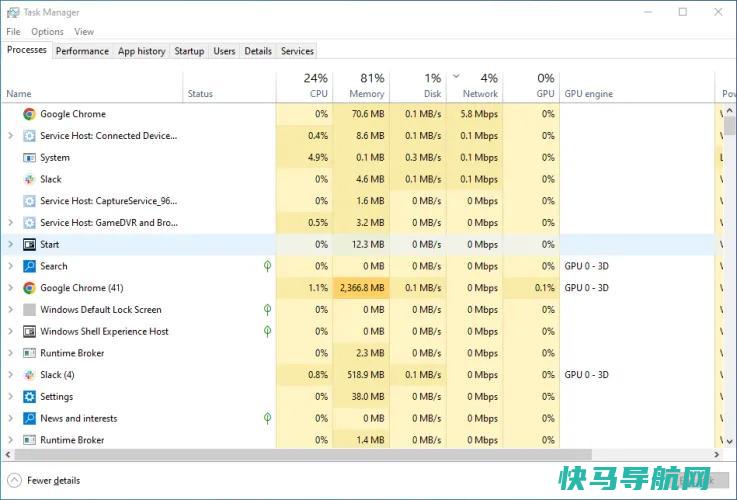Switch to the Services tab
This screenshot has width=737, height=500.
(x=297, y=51)
